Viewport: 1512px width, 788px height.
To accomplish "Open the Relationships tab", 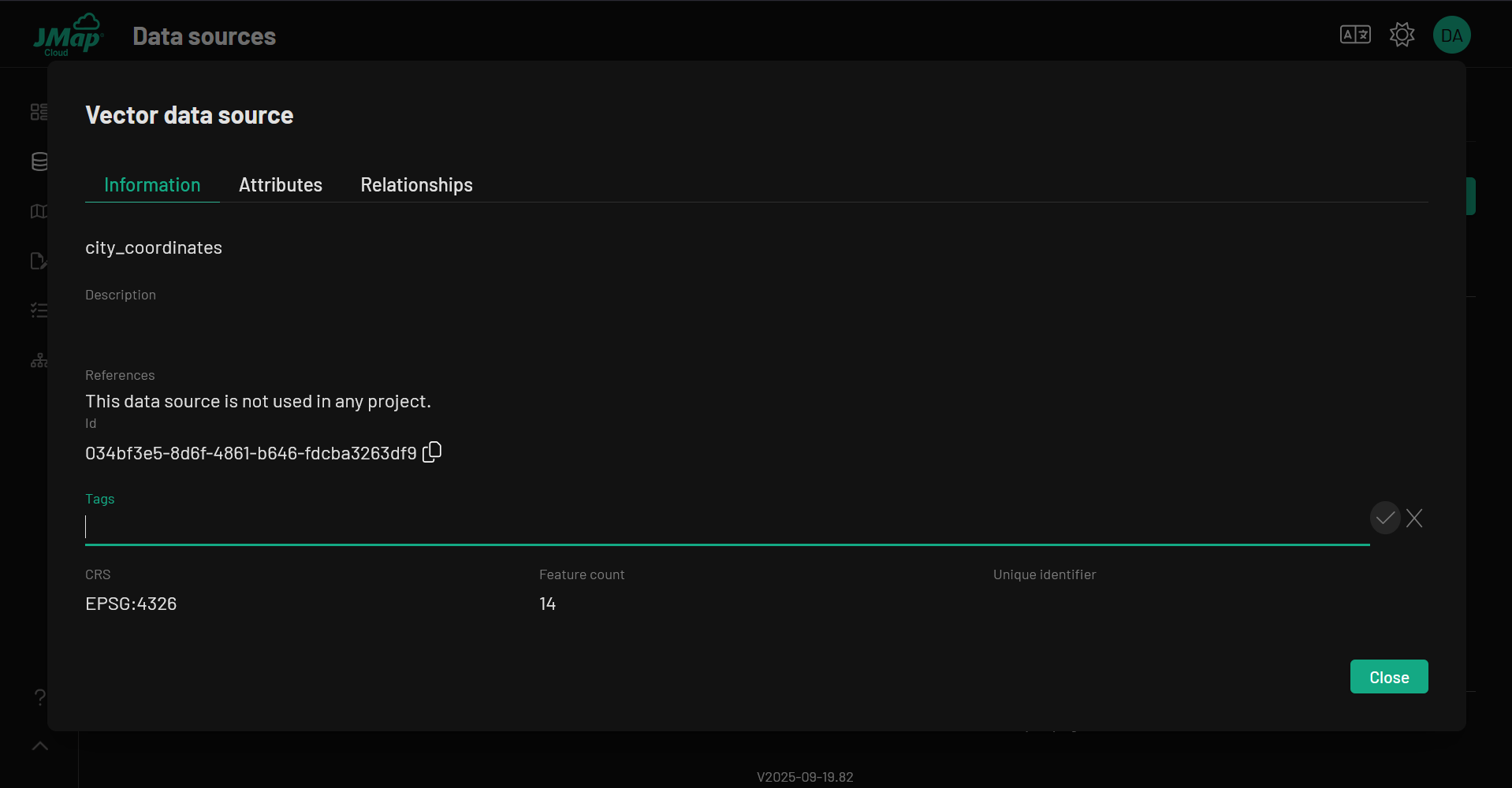I will [416, 185].
